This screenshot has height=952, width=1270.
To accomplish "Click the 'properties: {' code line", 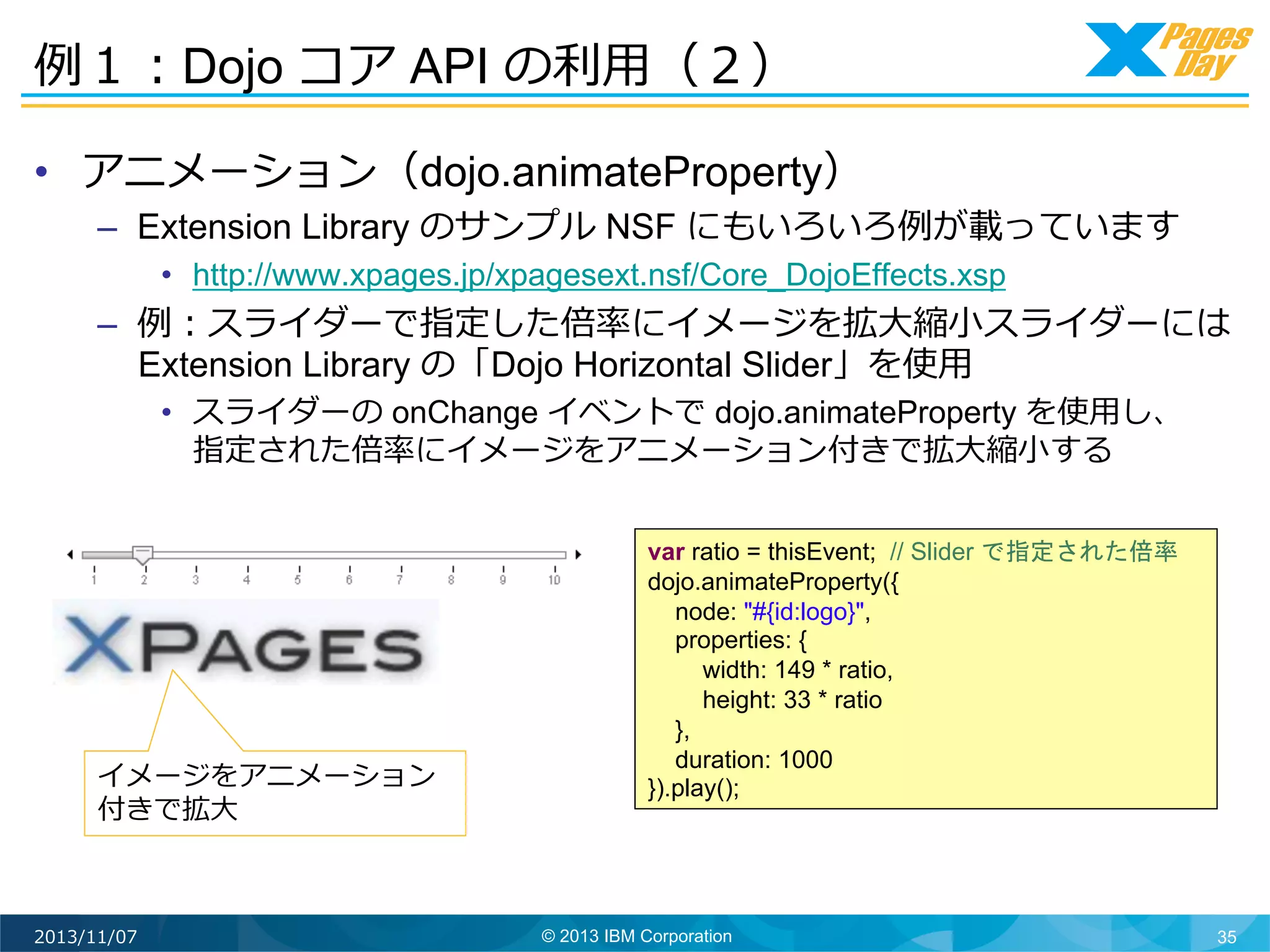I will (740, 640).
